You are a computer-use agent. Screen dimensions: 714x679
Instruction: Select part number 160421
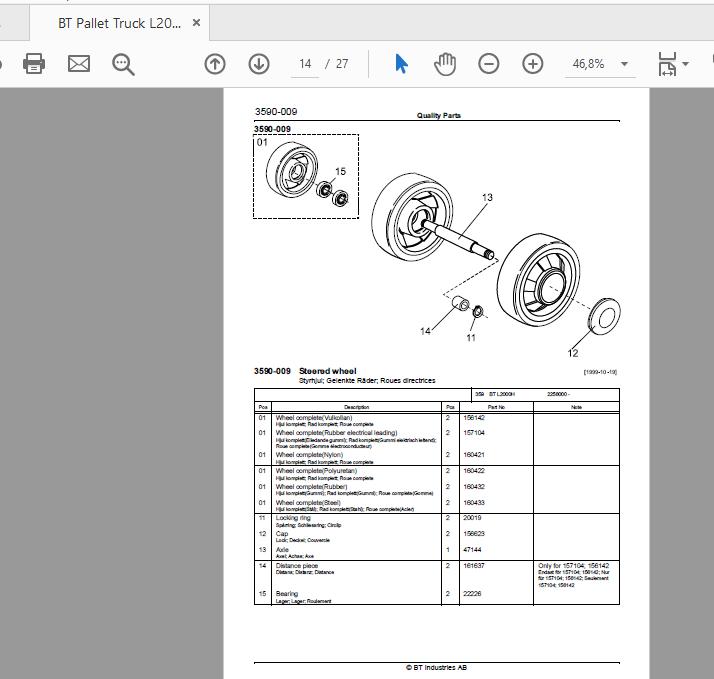click(474, 454)
